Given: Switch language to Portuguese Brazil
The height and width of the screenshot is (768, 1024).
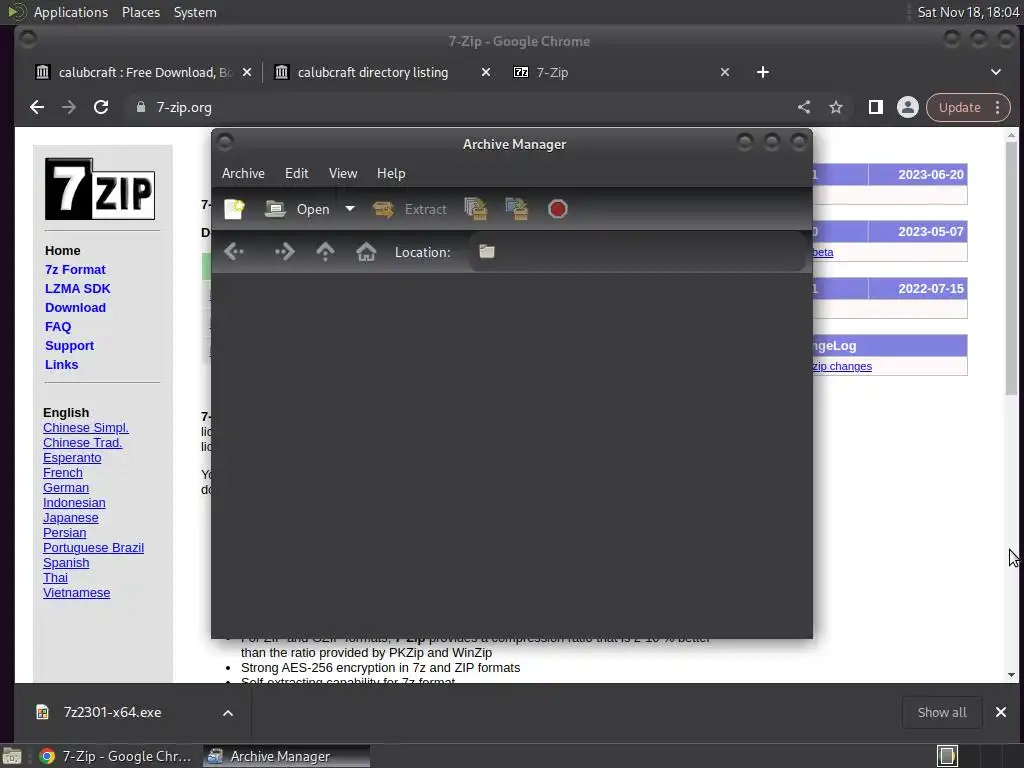Looking at the screenshot, I should coord(93,547).
